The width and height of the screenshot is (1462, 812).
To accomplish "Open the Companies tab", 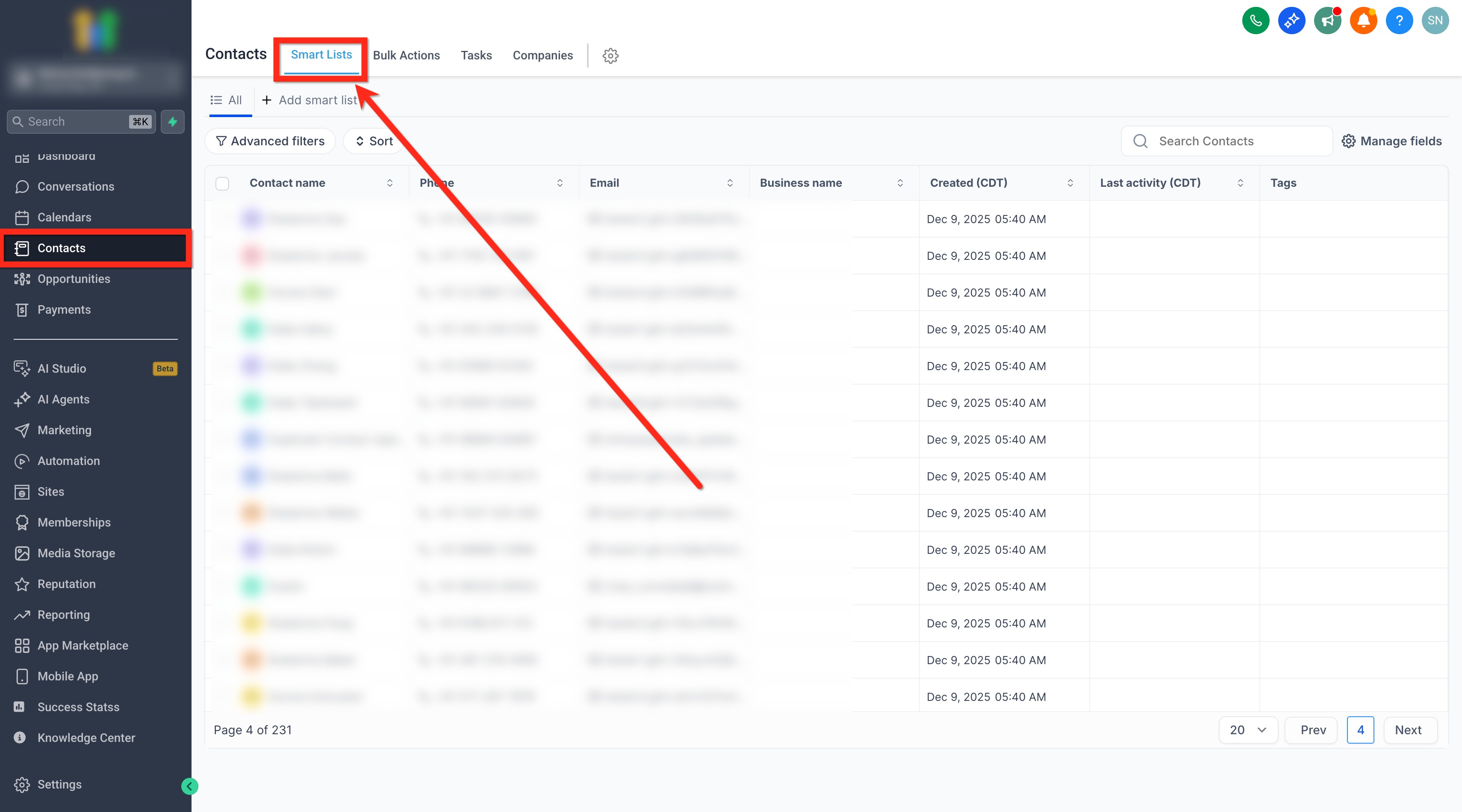I will click(542, 56).
